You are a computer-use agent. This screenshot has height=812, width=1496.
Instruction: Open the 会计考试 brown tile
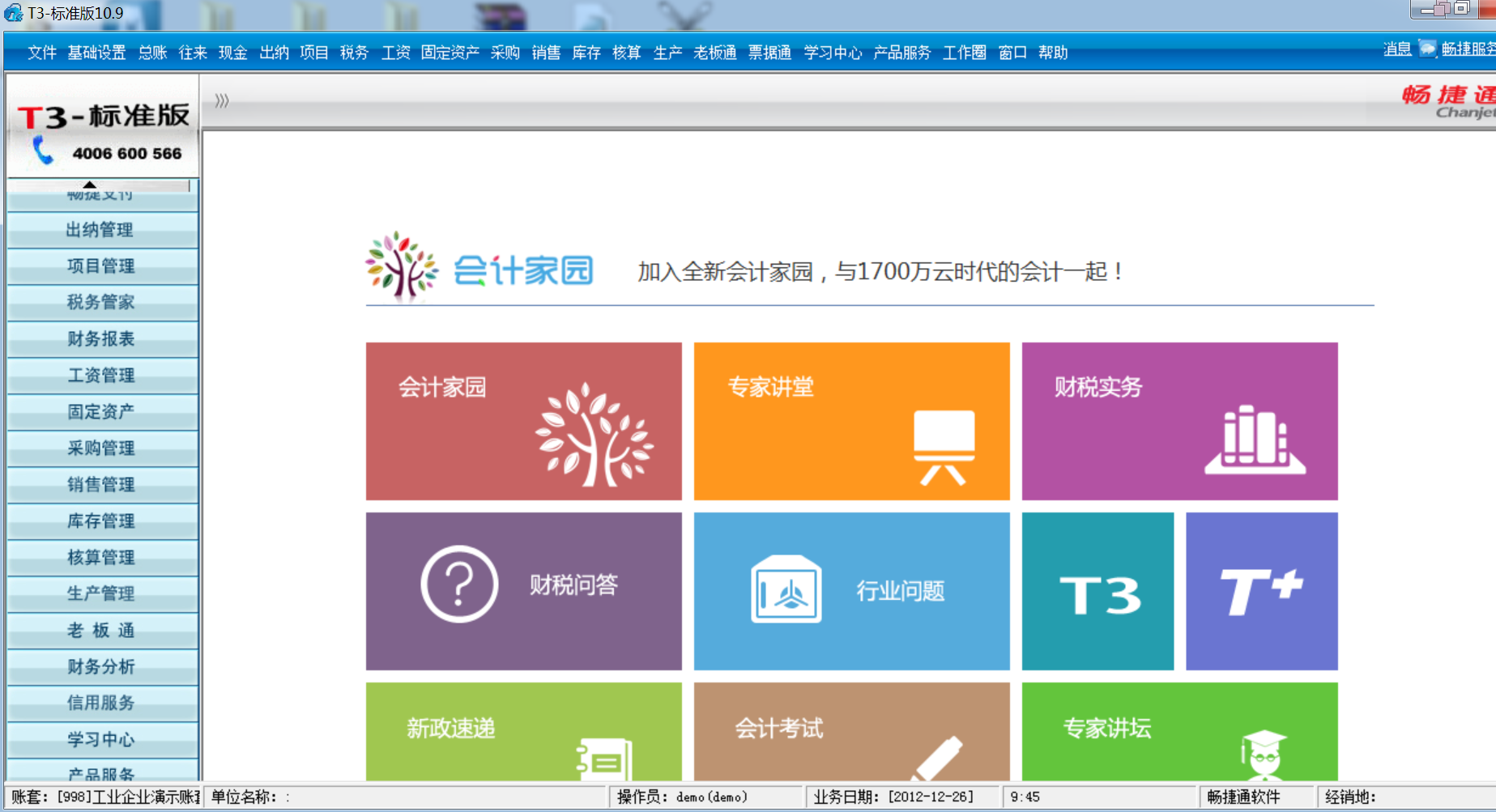(851, 731)
